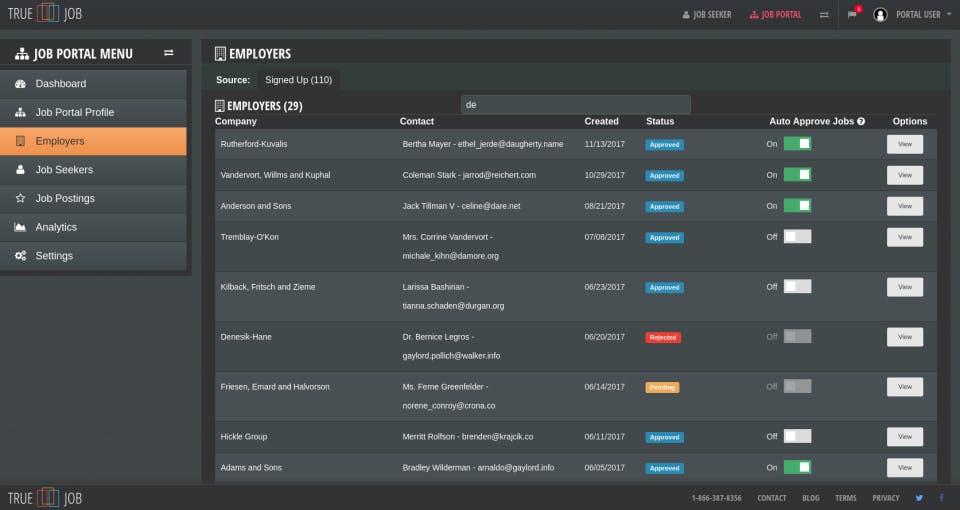
Task: Enable auto approve for Tremblay-O'Kon
Action: pyautogui.click(x=797, y=236)
